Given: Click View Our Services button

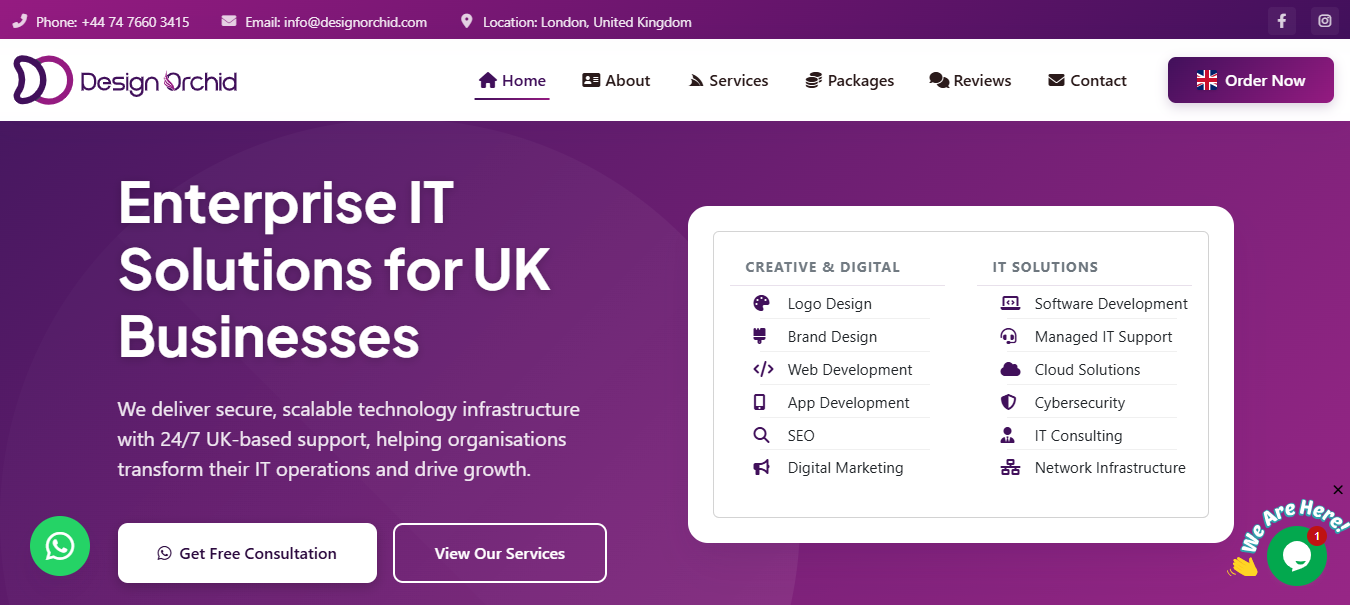Looking at the screenshot, I should [500, 553].
